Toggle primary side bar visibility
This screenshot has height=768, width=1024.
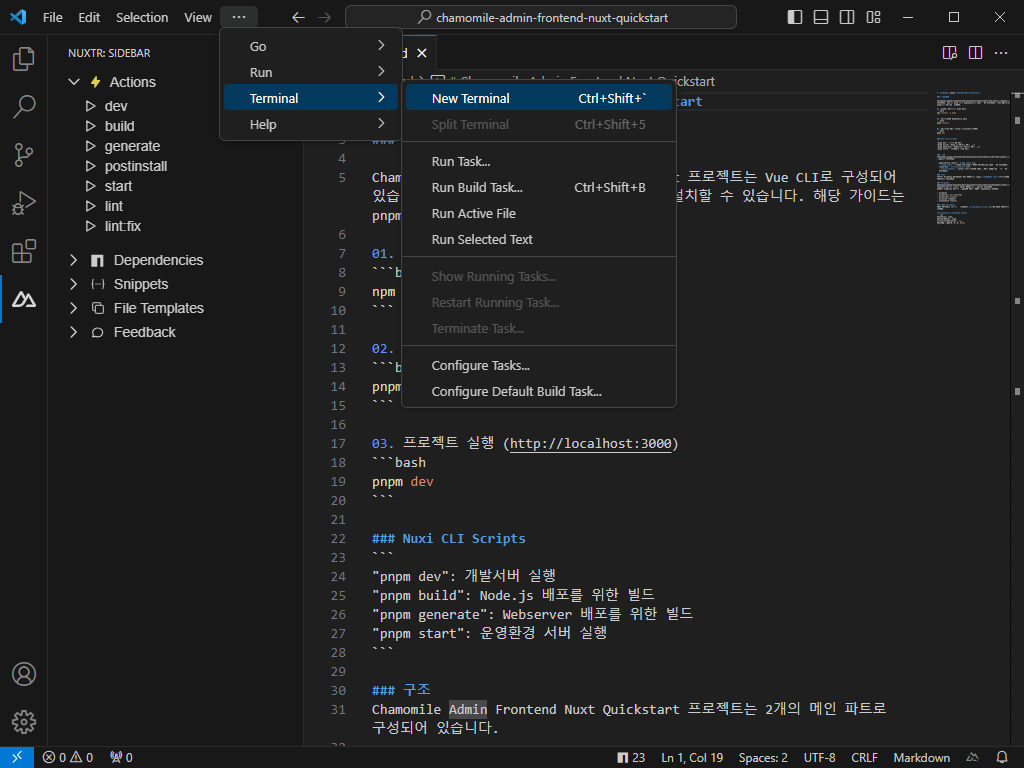pos(795,17)
